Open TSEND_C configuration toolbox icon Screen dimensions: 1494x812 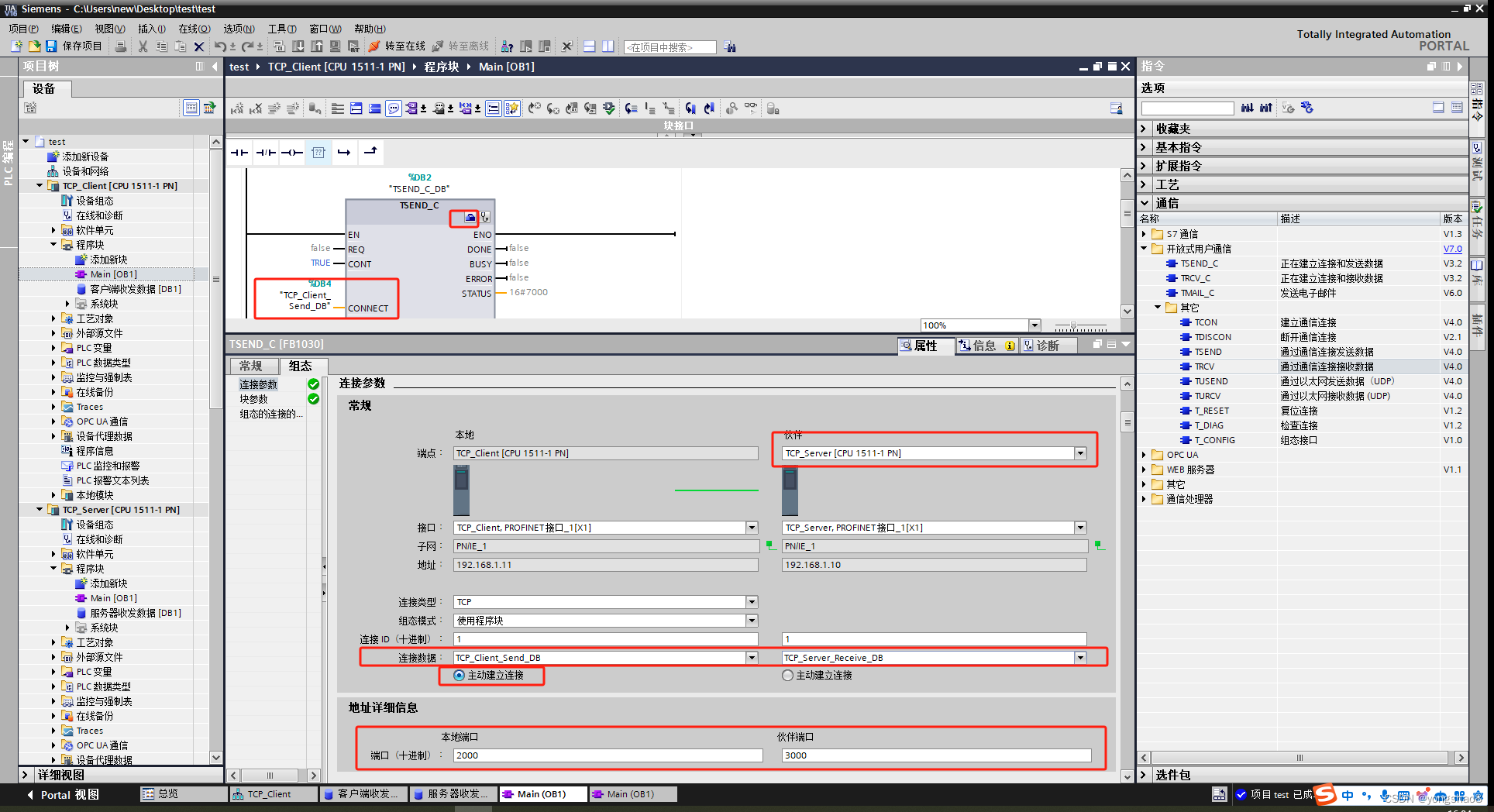tap(470, 218)
